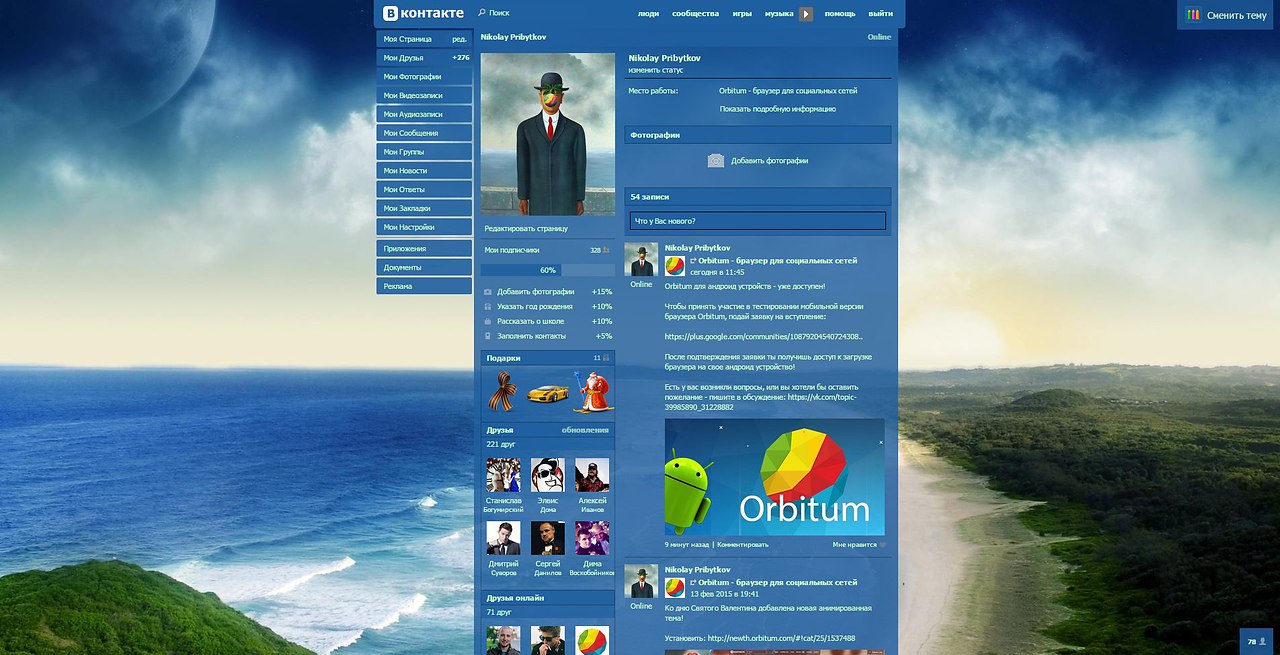Click Заполнить контакты suggestion
Screen dimensions: 1280x655
[x=548, y=336]
